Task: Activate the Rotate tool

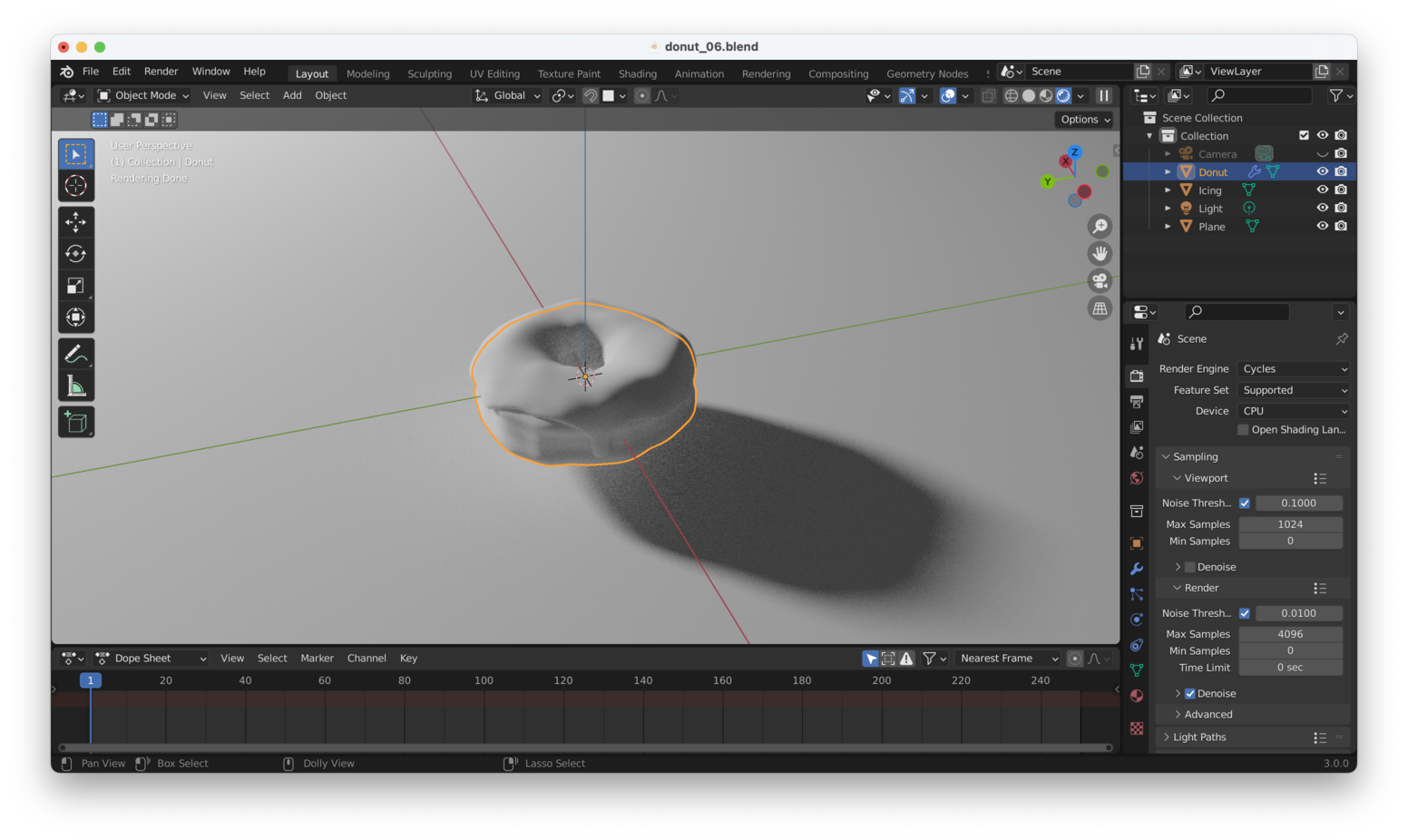Action: click(76, 253)
